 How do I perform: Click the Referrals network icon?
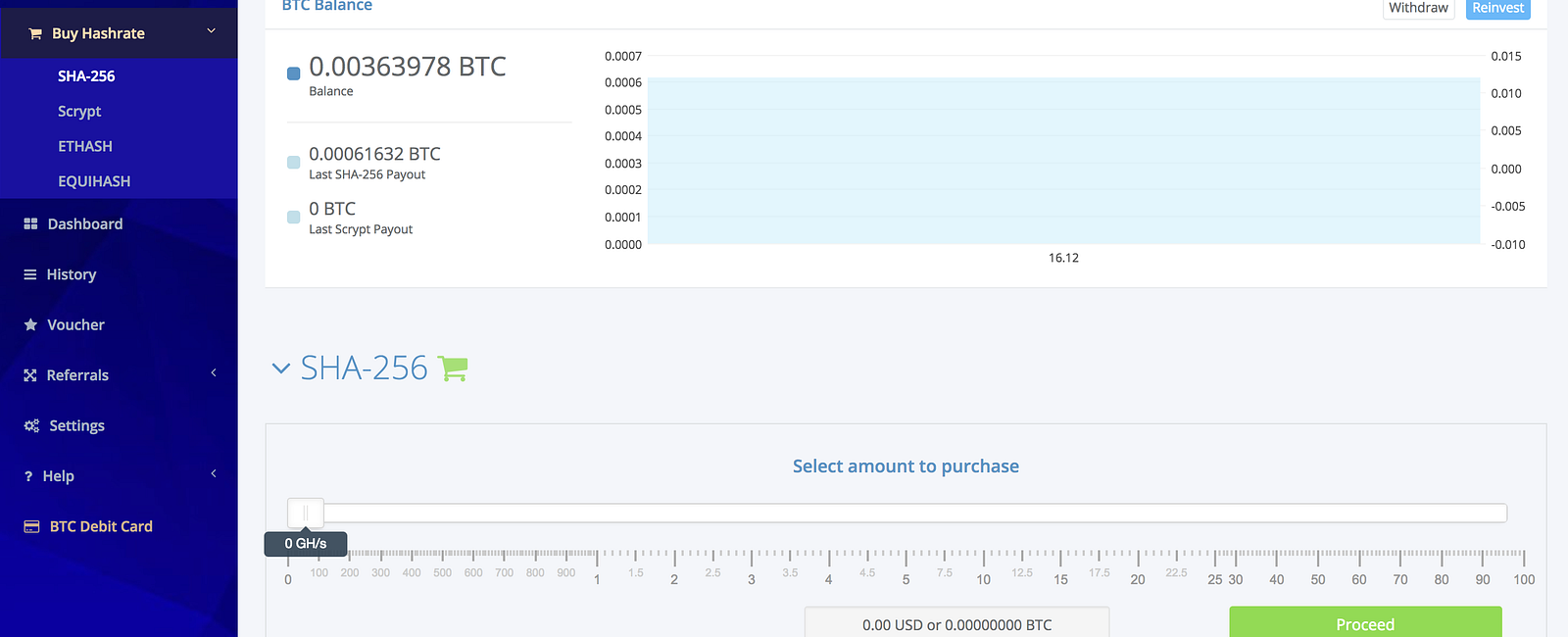30,375
